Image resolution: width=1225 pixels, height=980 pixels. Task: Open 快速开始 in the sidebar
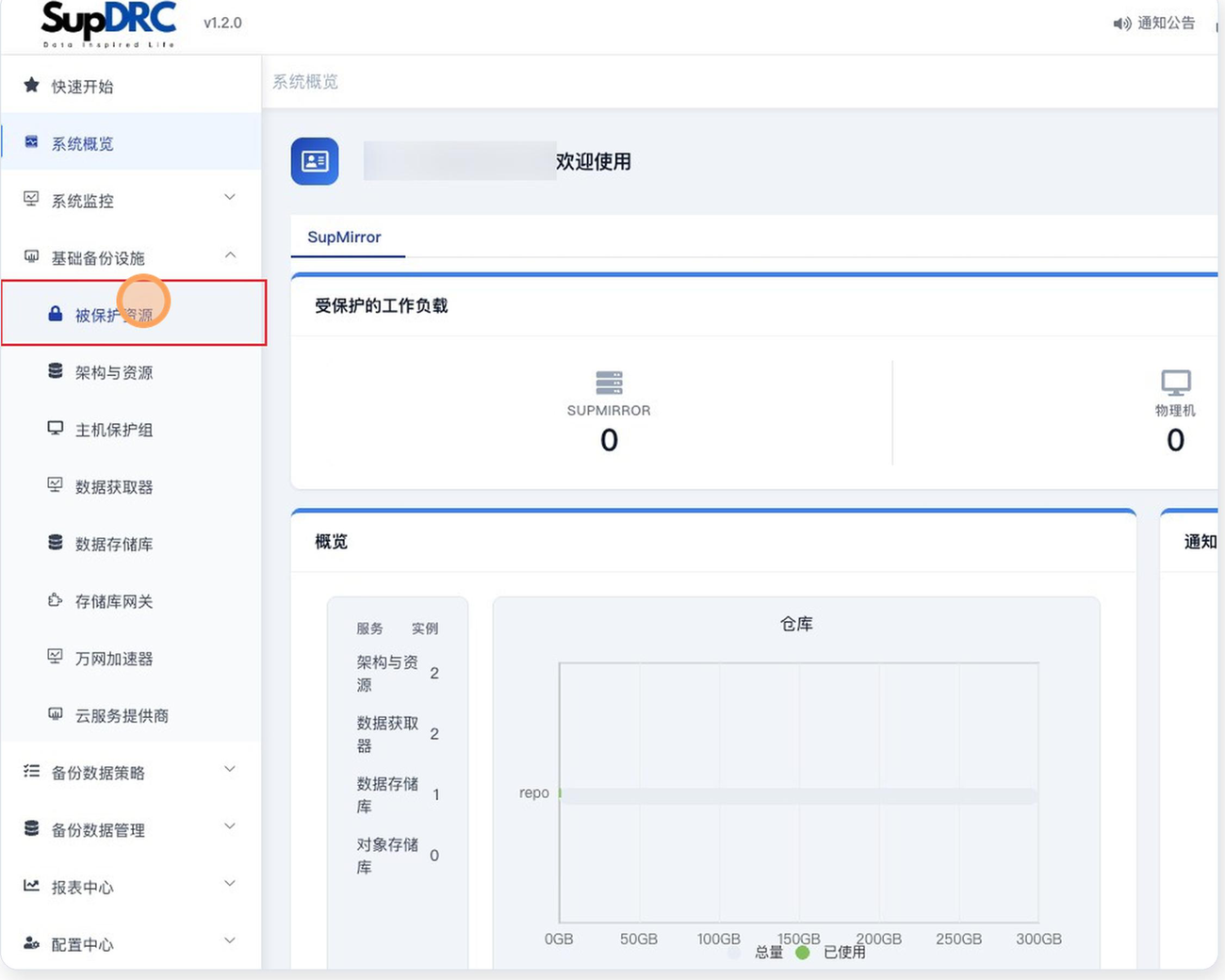[131, 86]
